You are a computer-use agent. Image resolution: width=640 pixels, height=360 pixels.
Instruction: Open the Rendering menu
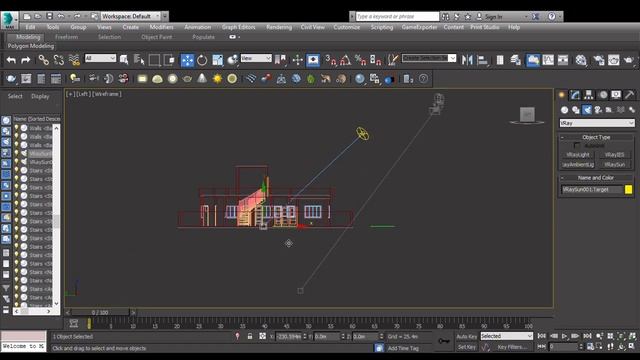click(279, 27)
